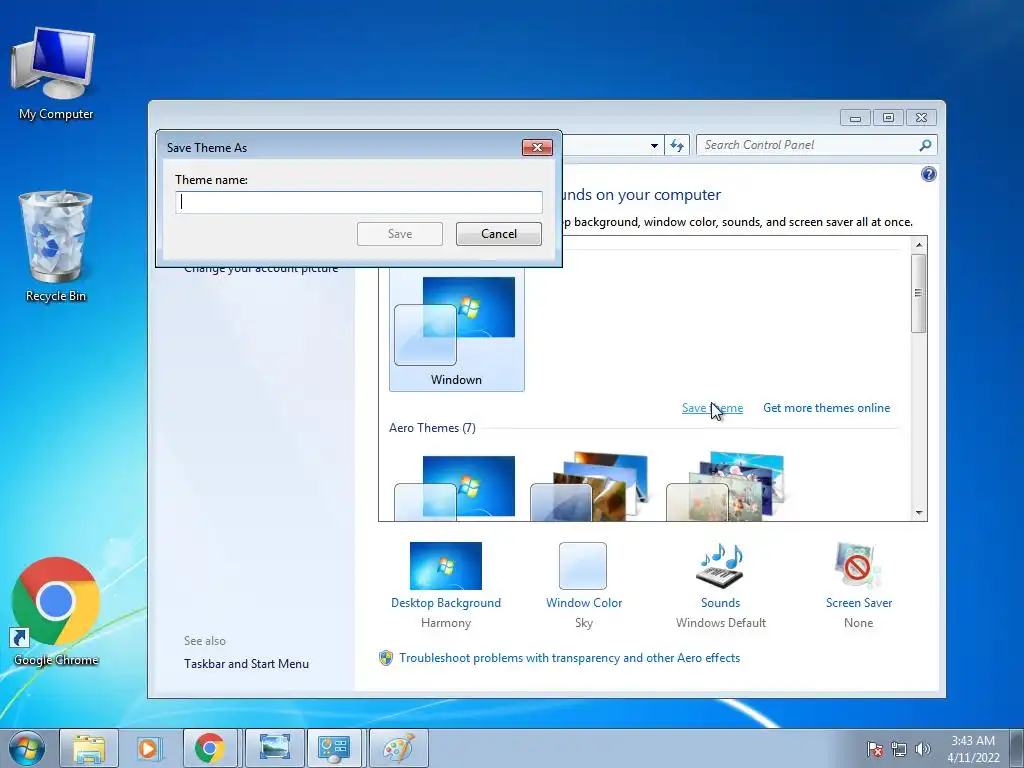
Task: Open Windows Explorer from the taskbar
Action: (x=89, y=748)
